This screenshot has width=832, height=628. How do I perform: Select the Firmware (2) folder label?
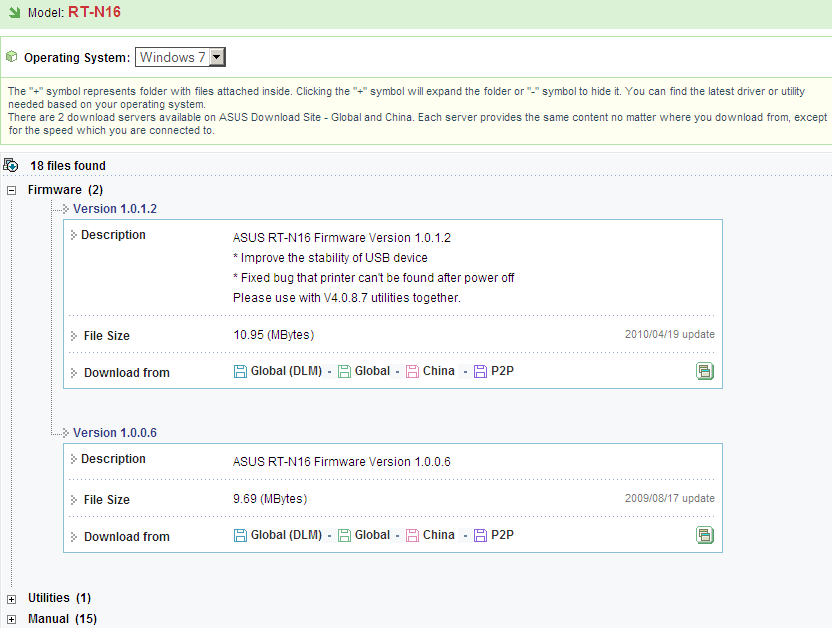click(65, 190)
